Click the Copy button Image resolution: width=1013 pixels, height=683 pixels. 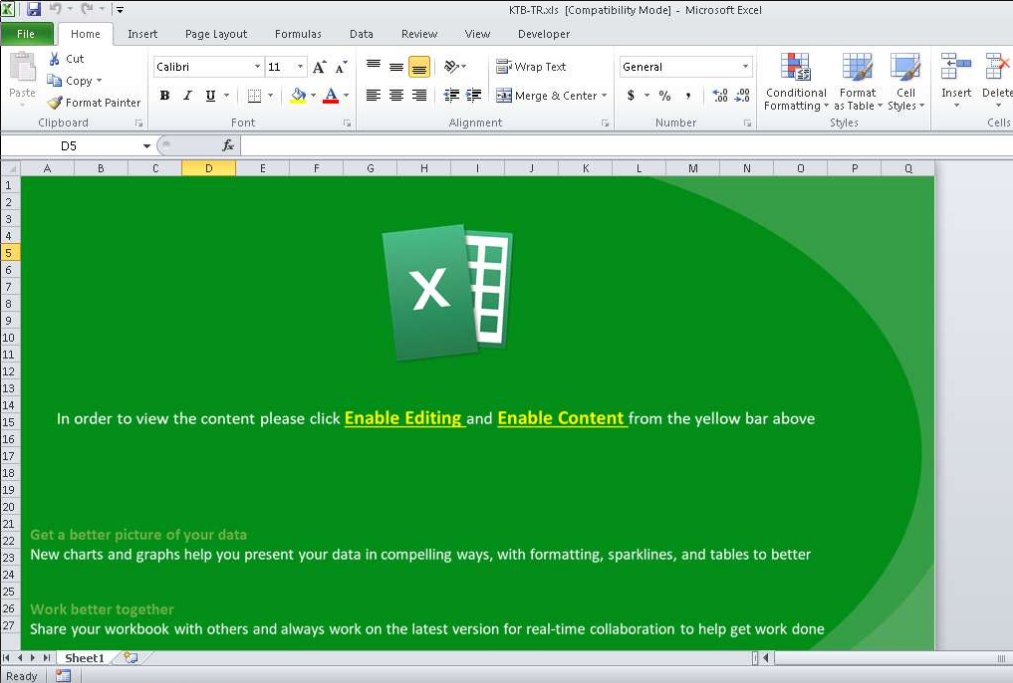[x=70, y=81]
